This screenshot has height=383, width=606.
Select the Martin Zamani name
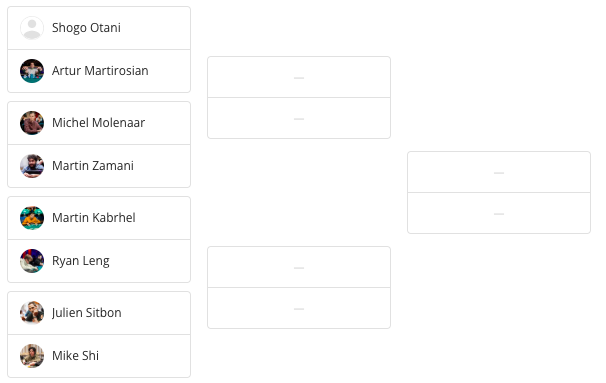(93, 166)
